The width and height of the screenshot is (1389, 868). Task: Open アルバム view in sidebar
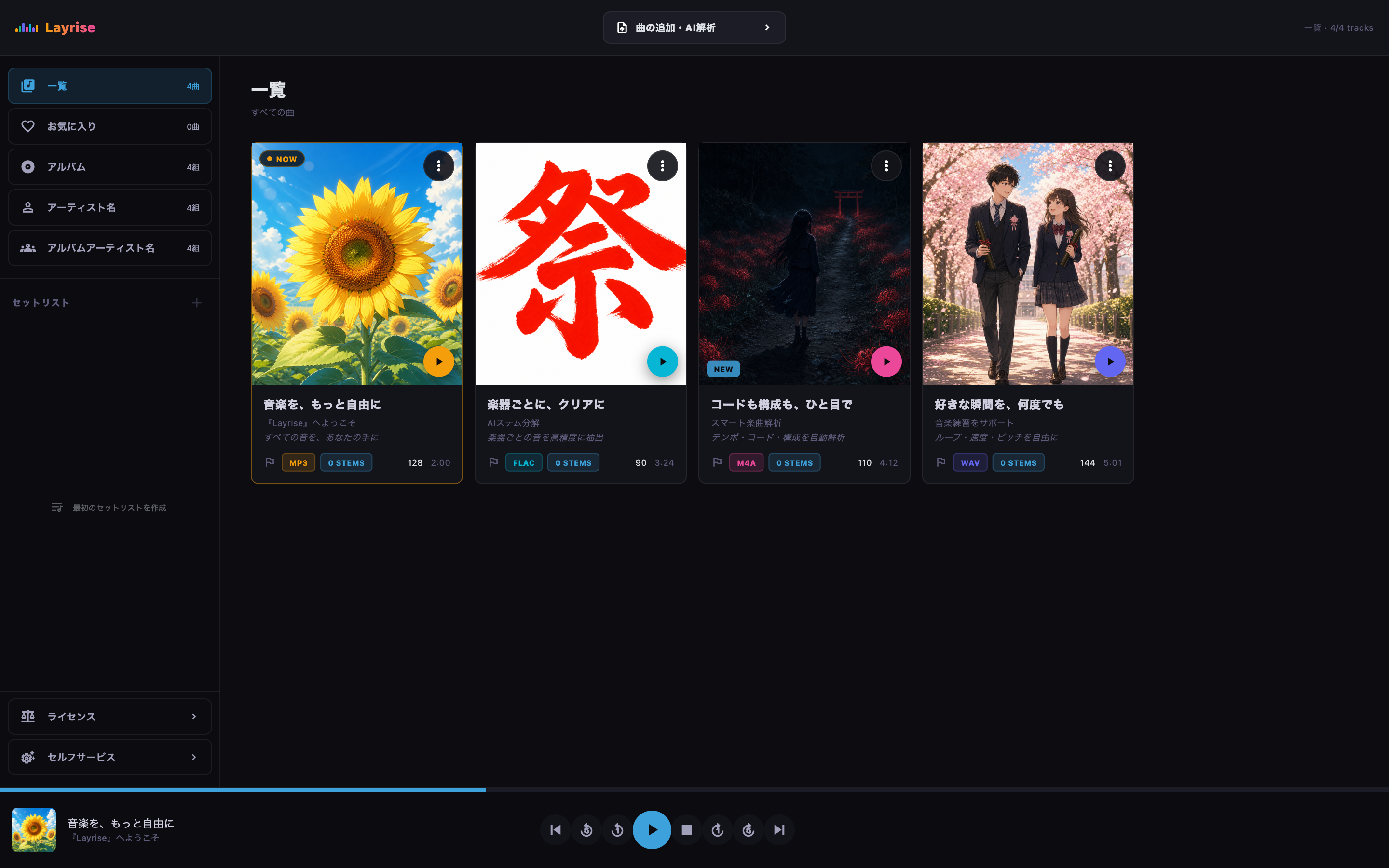click(x=109, y=167)
